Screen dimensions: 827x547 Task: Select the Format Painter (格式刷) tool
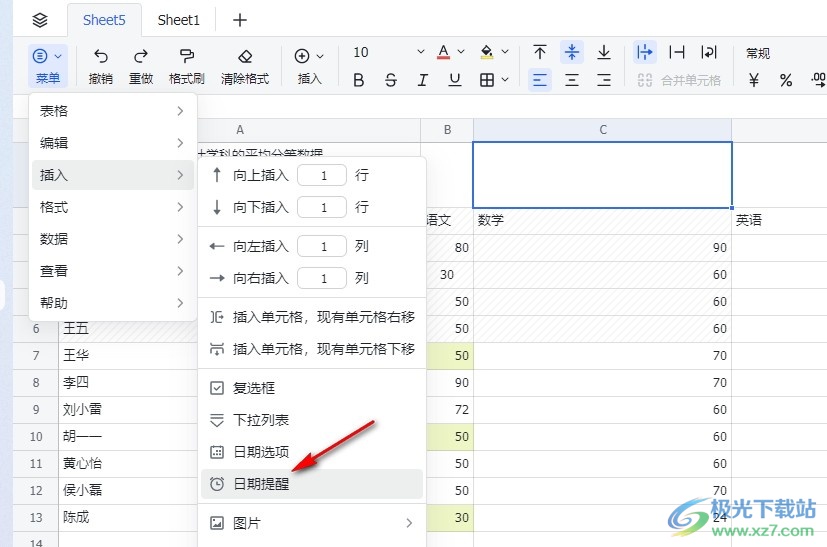click(x=186, y=56)
